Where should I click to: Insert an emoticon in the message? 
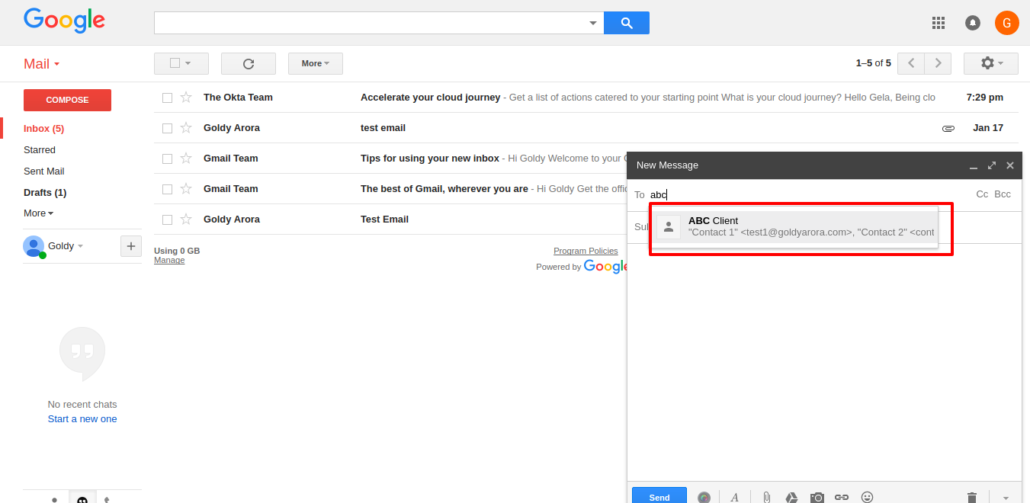867,497
